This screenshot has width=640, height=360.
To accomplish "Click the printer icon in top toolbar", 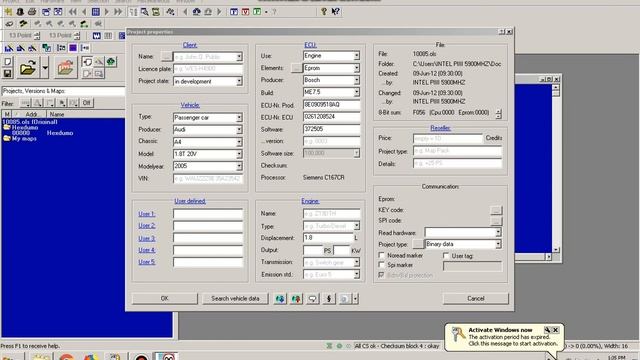I will 32,12.
